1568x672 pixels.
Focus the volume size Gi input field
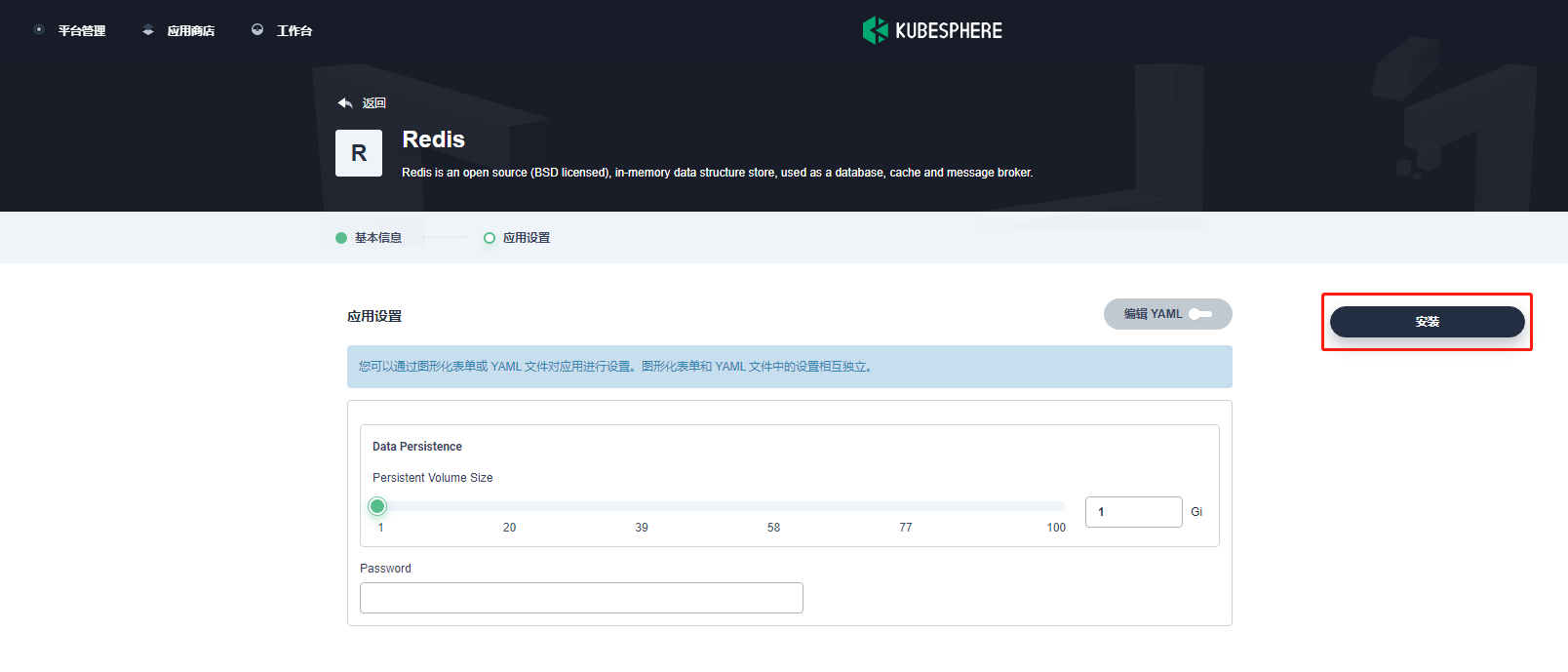1134,512
